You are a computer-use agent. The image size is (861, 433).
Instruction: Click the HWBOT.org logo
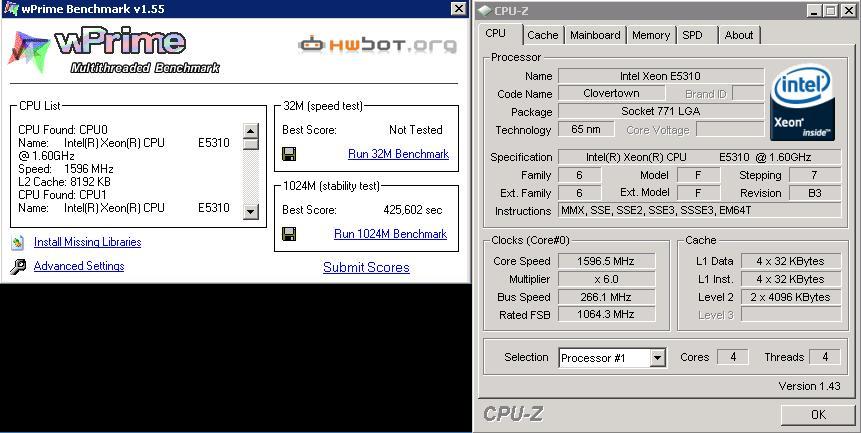(378, 44)
